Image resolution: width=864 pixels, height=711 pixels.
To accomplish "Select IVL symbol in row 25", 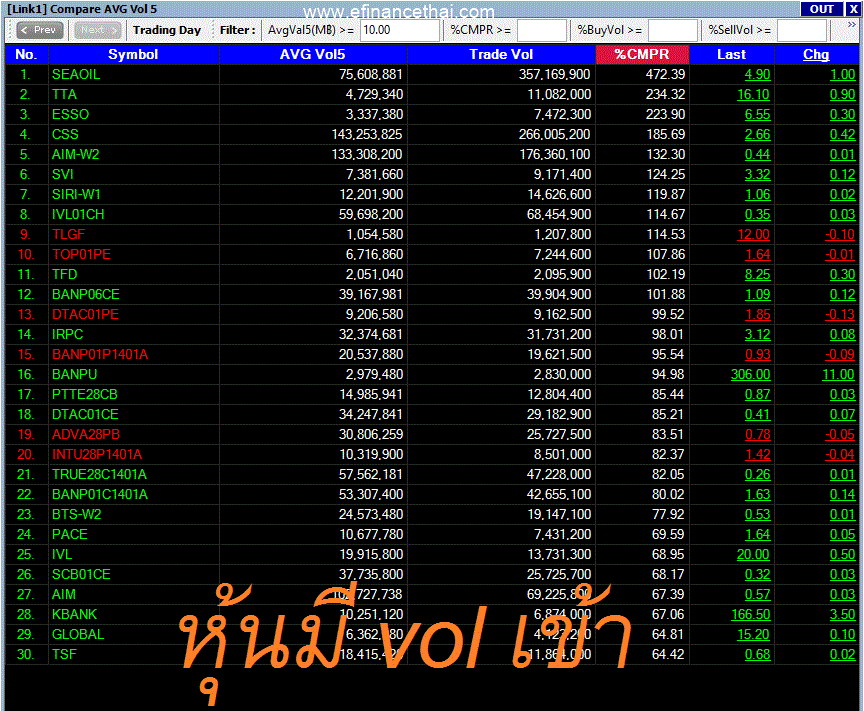I will coord(62,554).
